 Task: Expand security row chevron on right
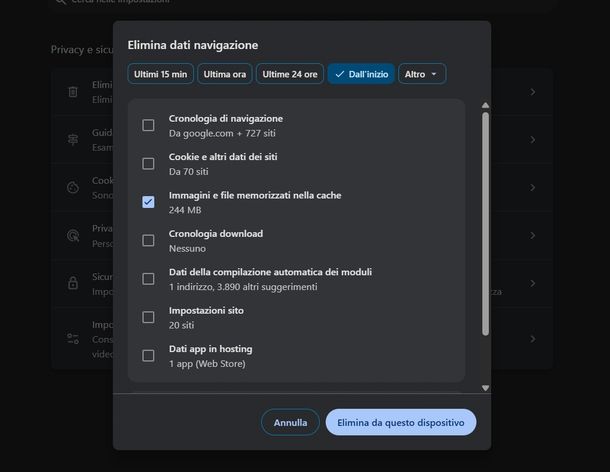tap(533, 283)
